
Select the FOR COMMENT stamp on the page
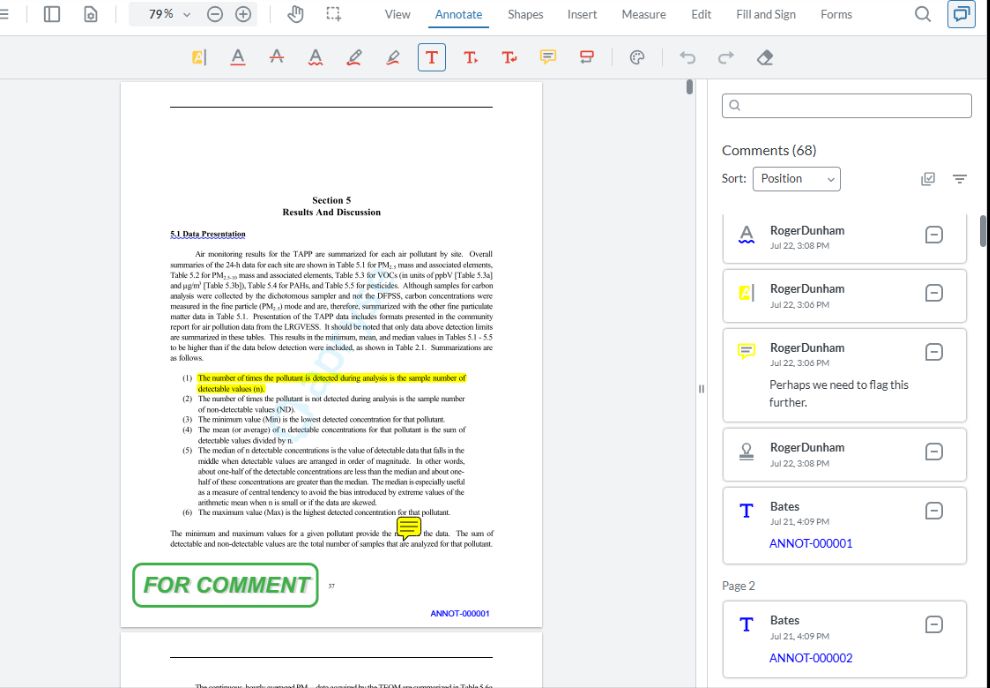click(x=225, y=585)
